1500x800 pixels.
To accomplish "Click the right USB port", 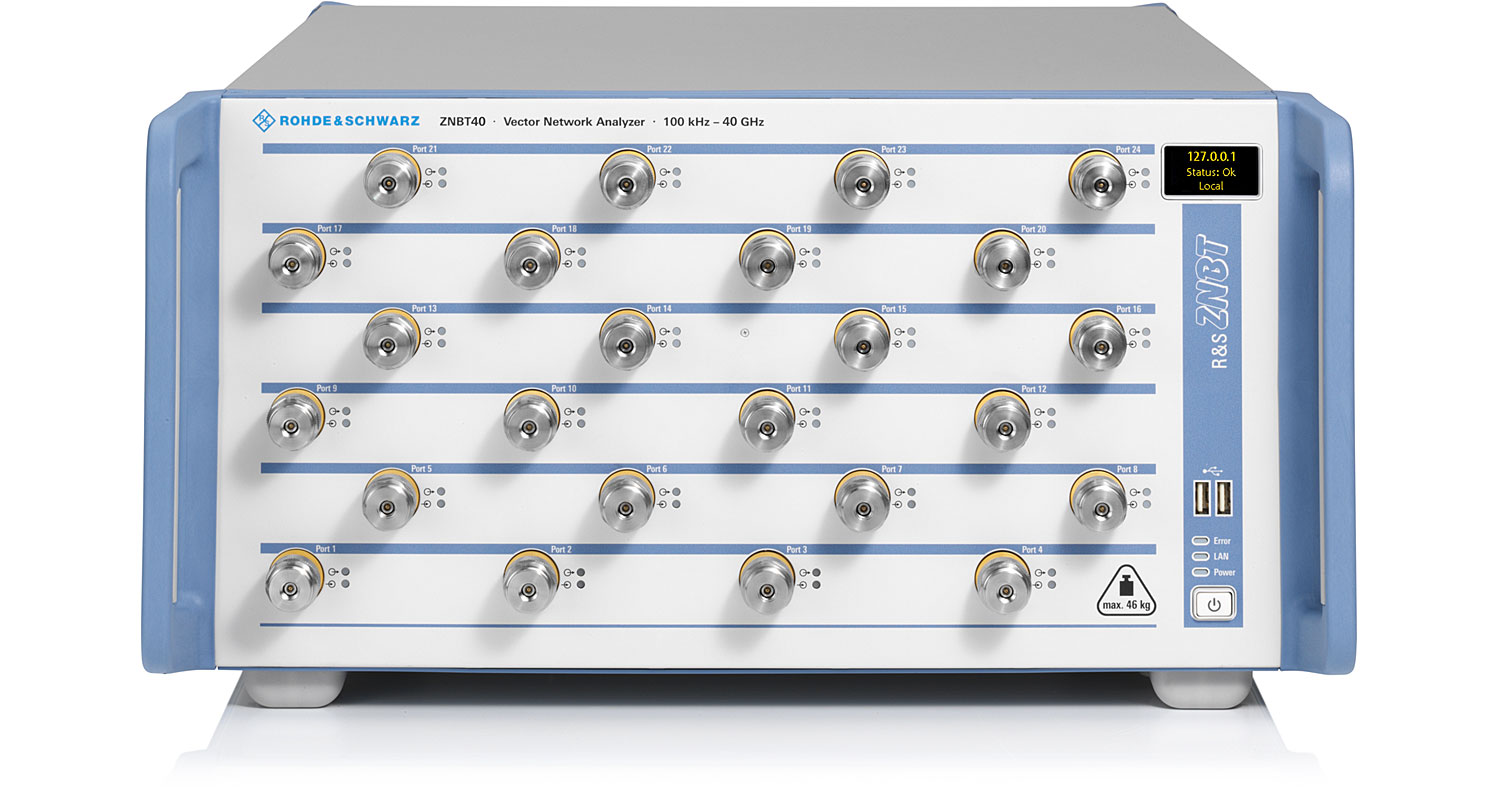I will [1223, 500].
